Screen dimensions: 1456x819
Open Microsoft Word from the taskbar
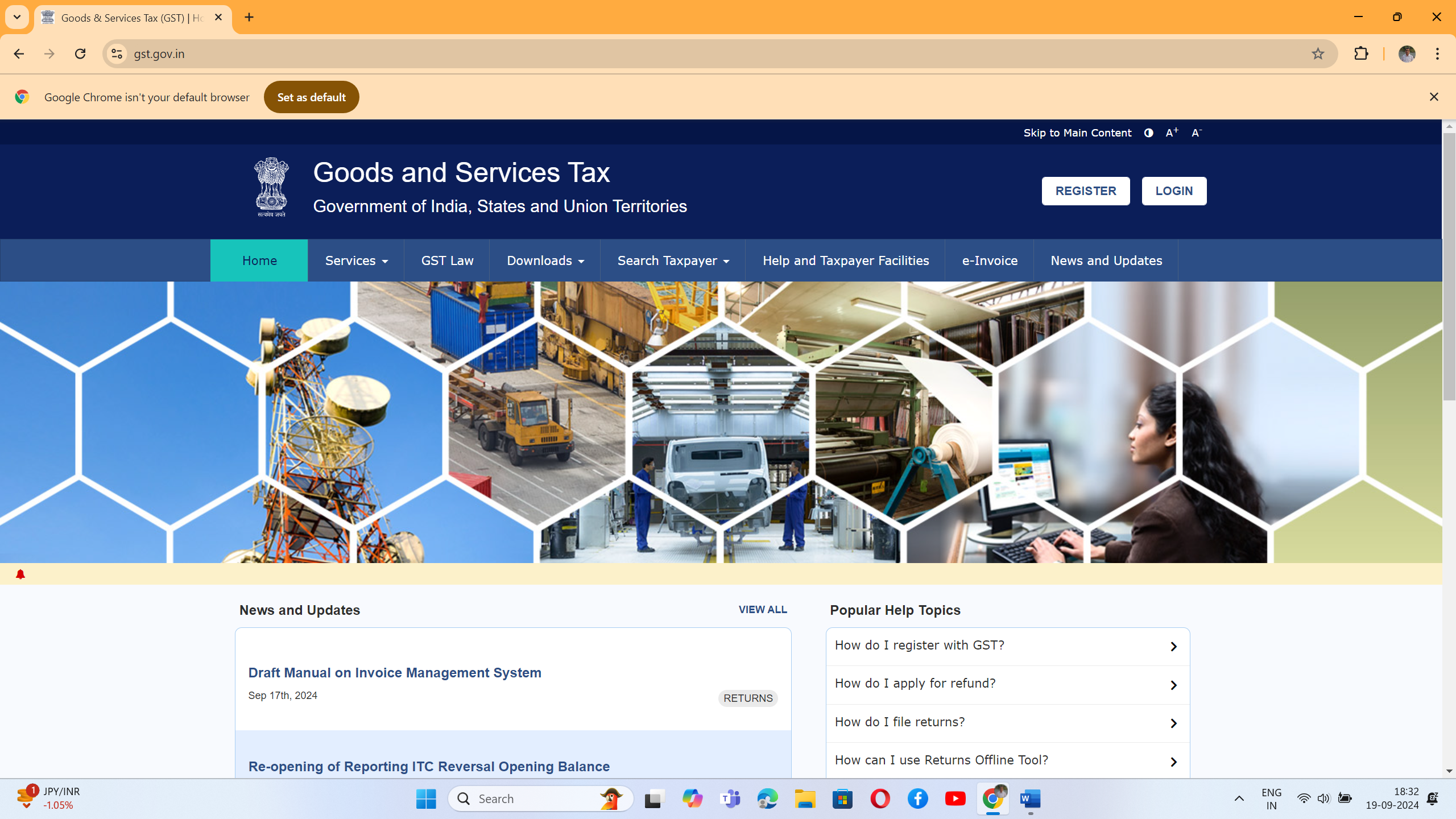(x=1031, y=799)
